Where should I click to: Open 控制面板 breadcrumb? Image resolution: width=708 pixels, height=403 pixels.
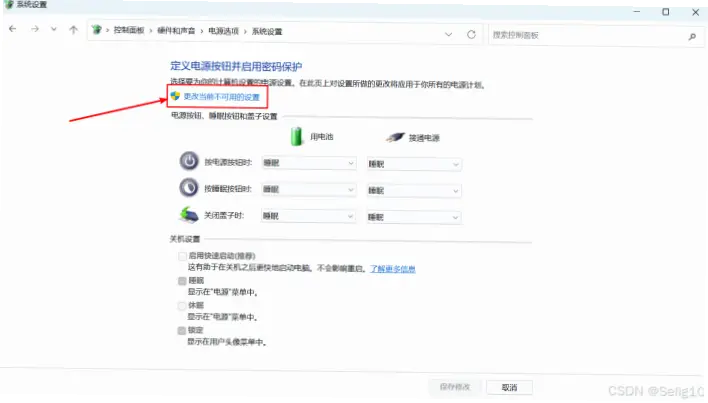point(129,31)
